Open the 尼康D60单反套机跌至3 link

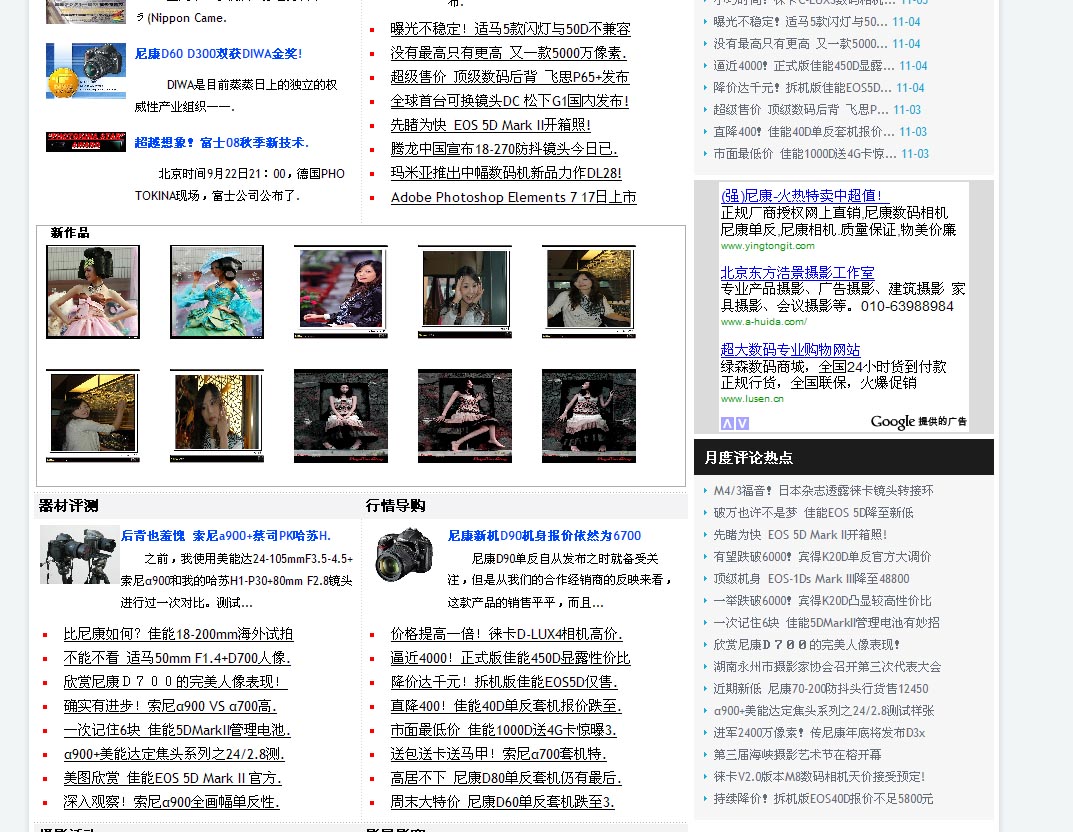click(x=502, y=802)
